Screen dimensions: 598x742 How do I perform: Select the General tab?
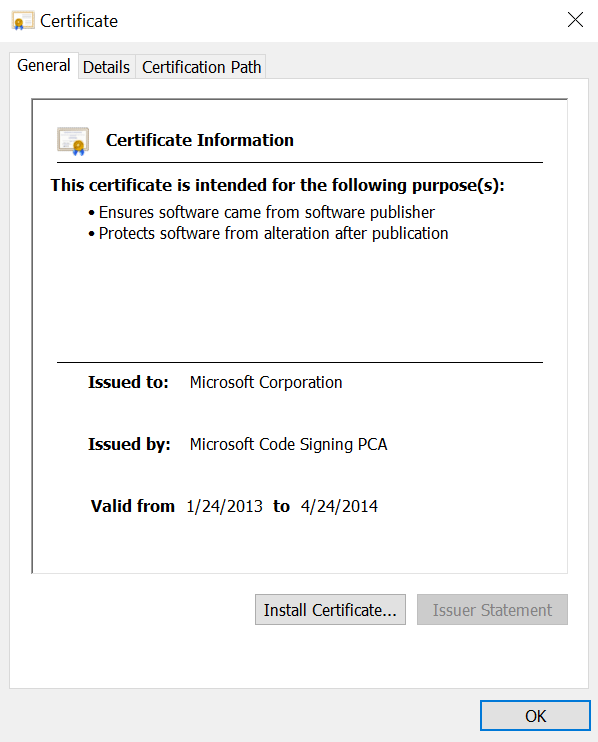click(44, 65)
